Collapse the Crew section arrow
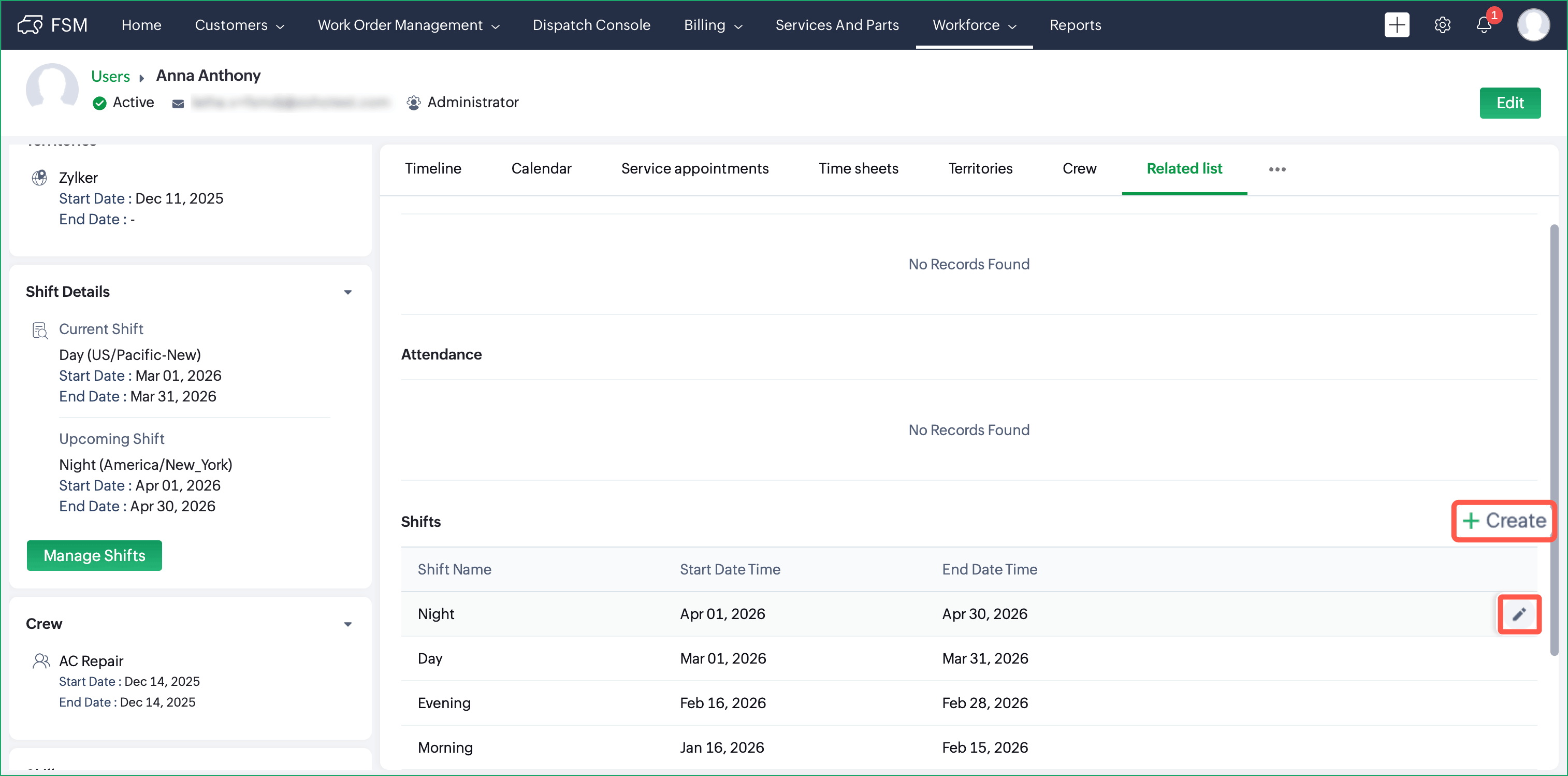The image size is (1568, 776). click(x=347, y=624)
